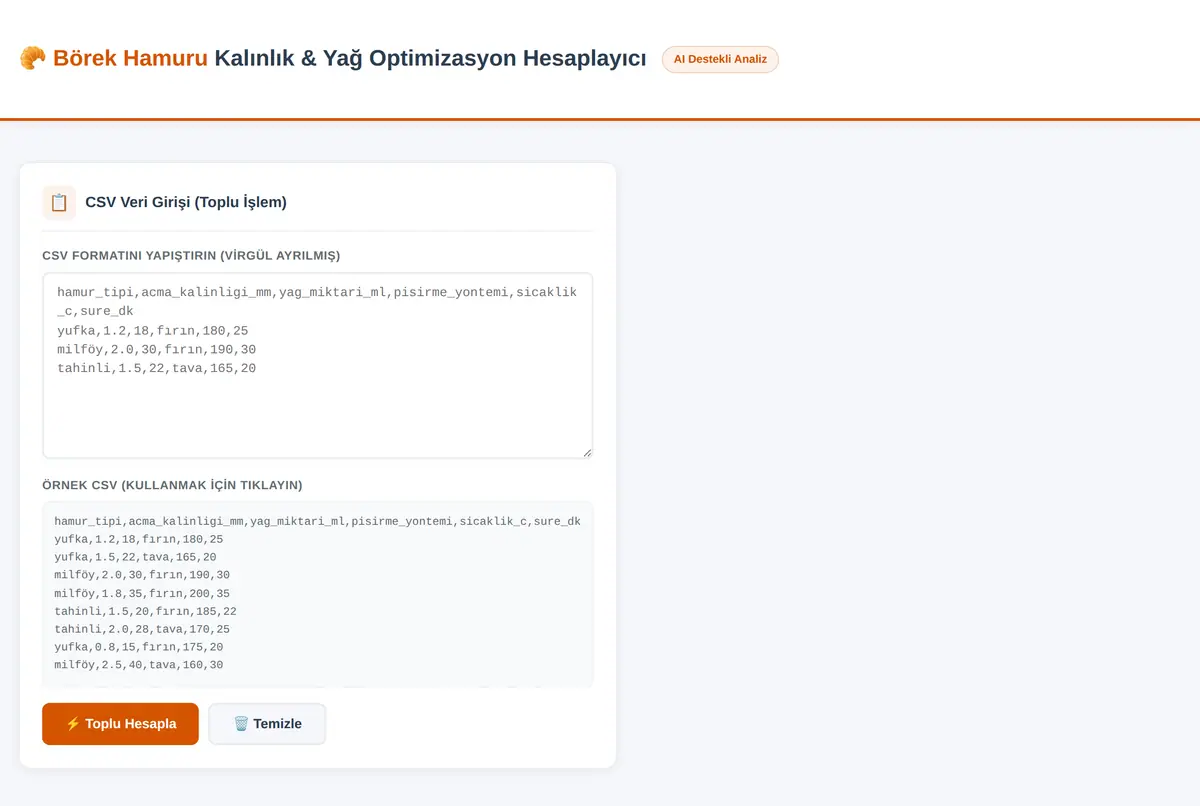The image size is (1200, 806).
Task: Click the AI Destekli Analiz badge
Action: [x=720, y=59]
